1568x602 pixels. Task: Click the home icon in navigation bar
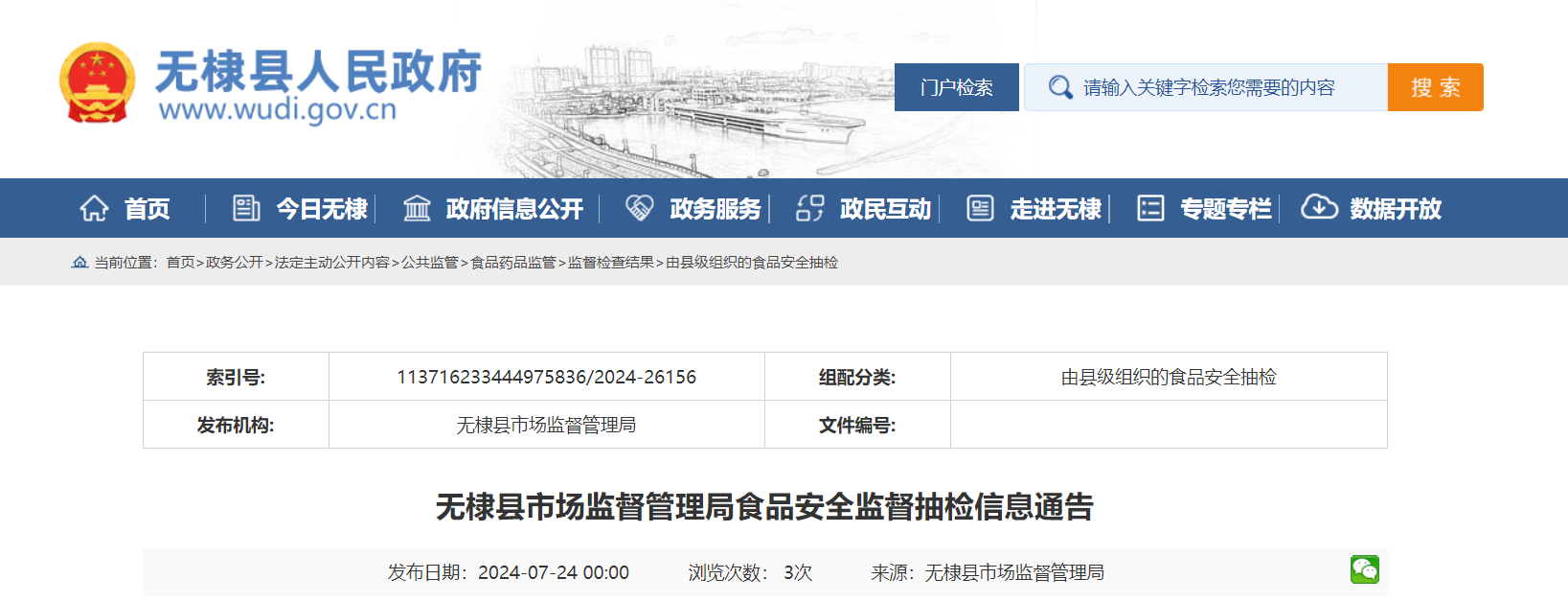pyautogui.click(x=94, y=208)
